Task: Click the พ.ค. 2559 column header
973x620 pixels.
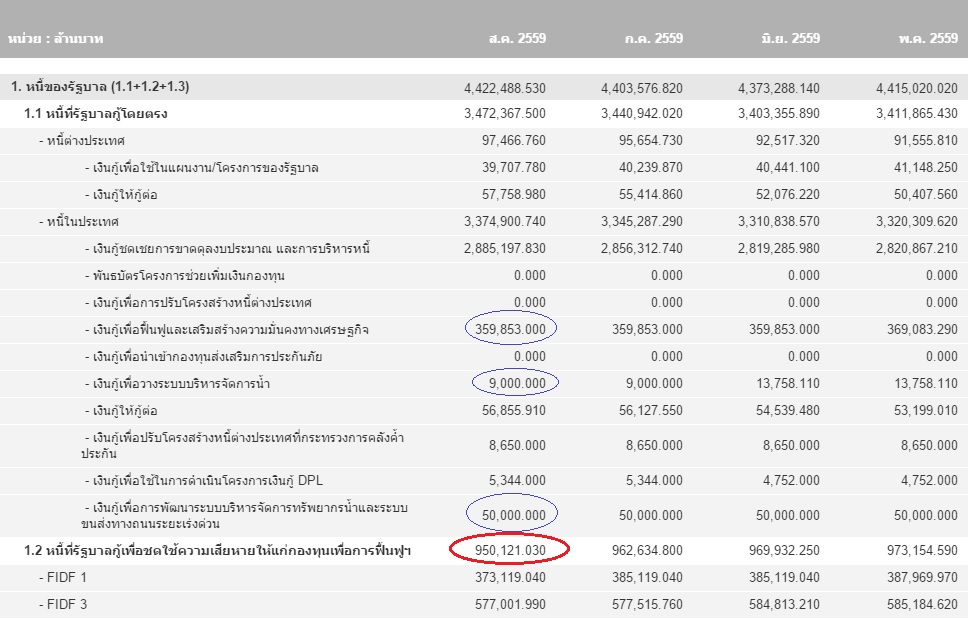Action: pos(928,38)
